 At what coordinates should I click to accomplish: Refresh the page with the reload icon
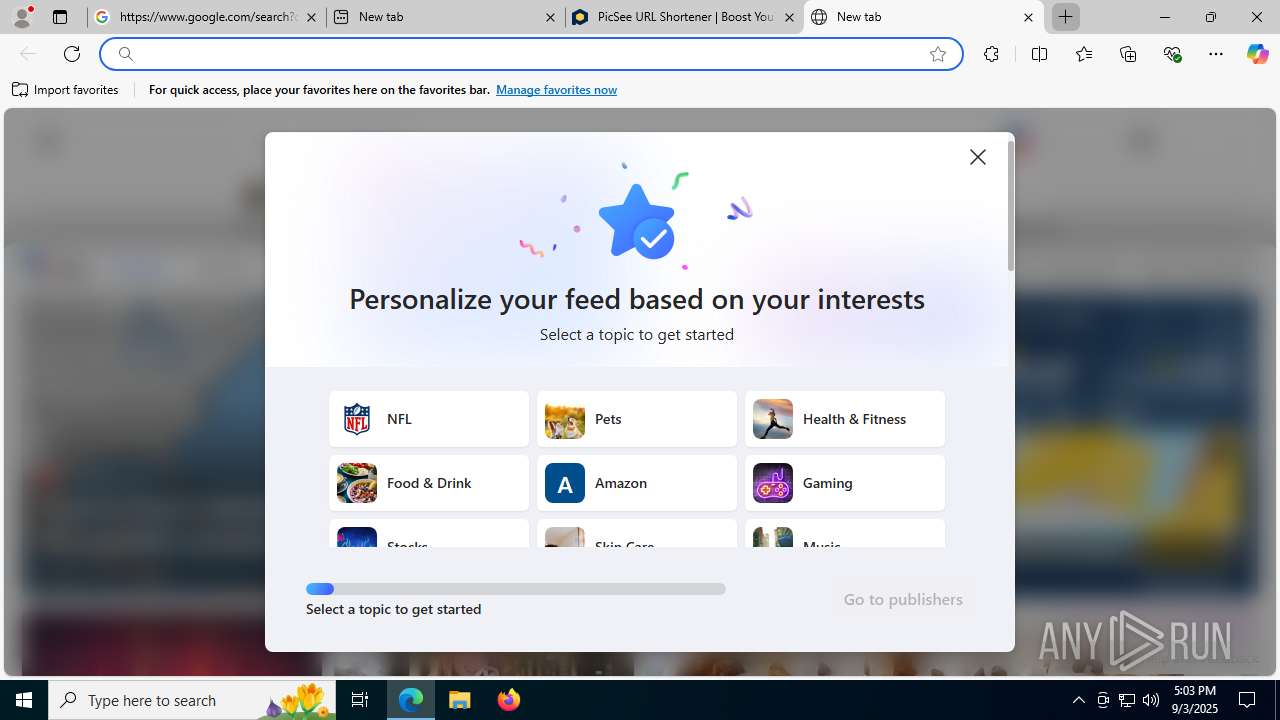(72, 54)
